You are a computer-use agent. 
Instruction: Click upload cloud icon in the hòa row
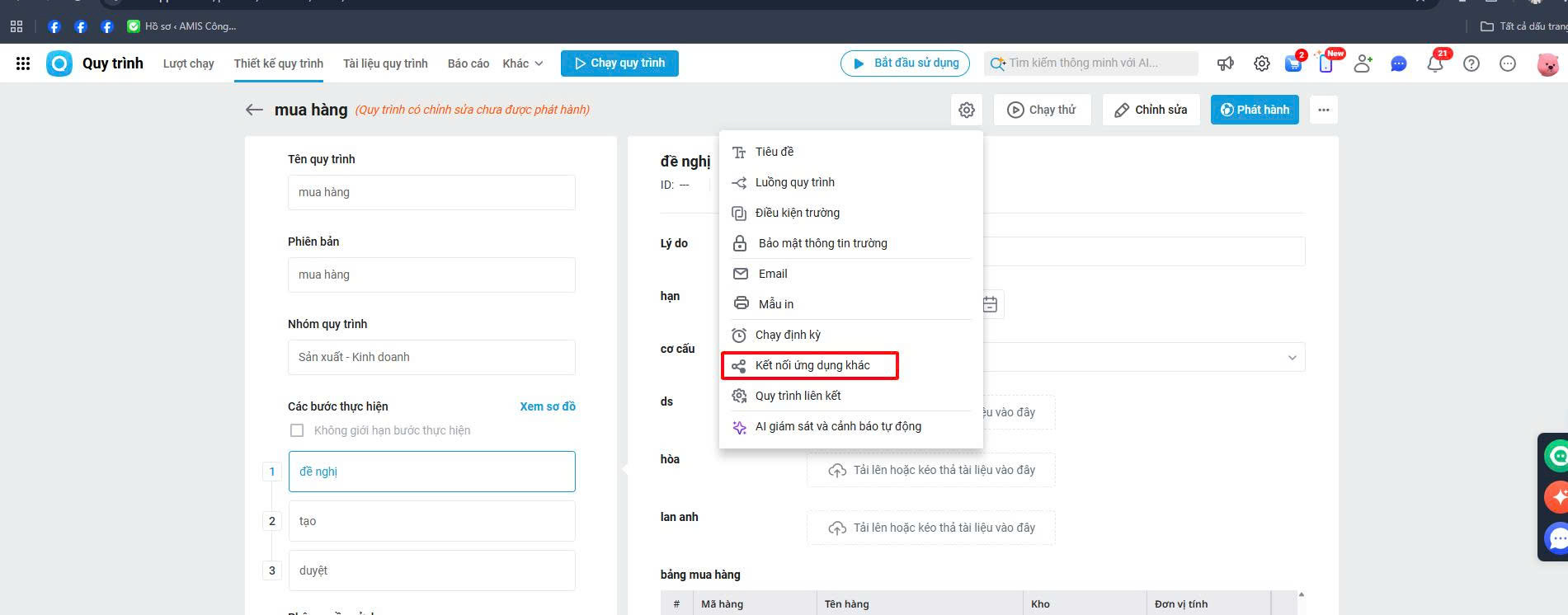click(837, 470)
